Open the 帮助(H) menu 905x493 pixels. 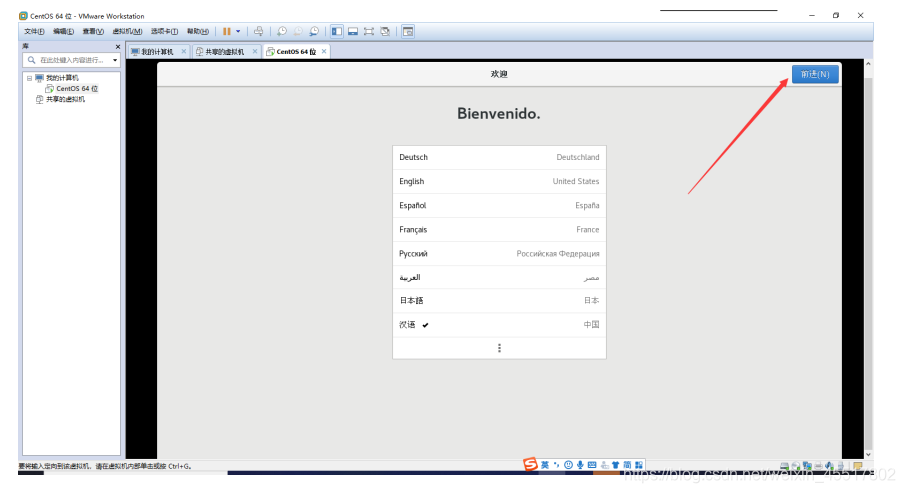tap(198, 32)
